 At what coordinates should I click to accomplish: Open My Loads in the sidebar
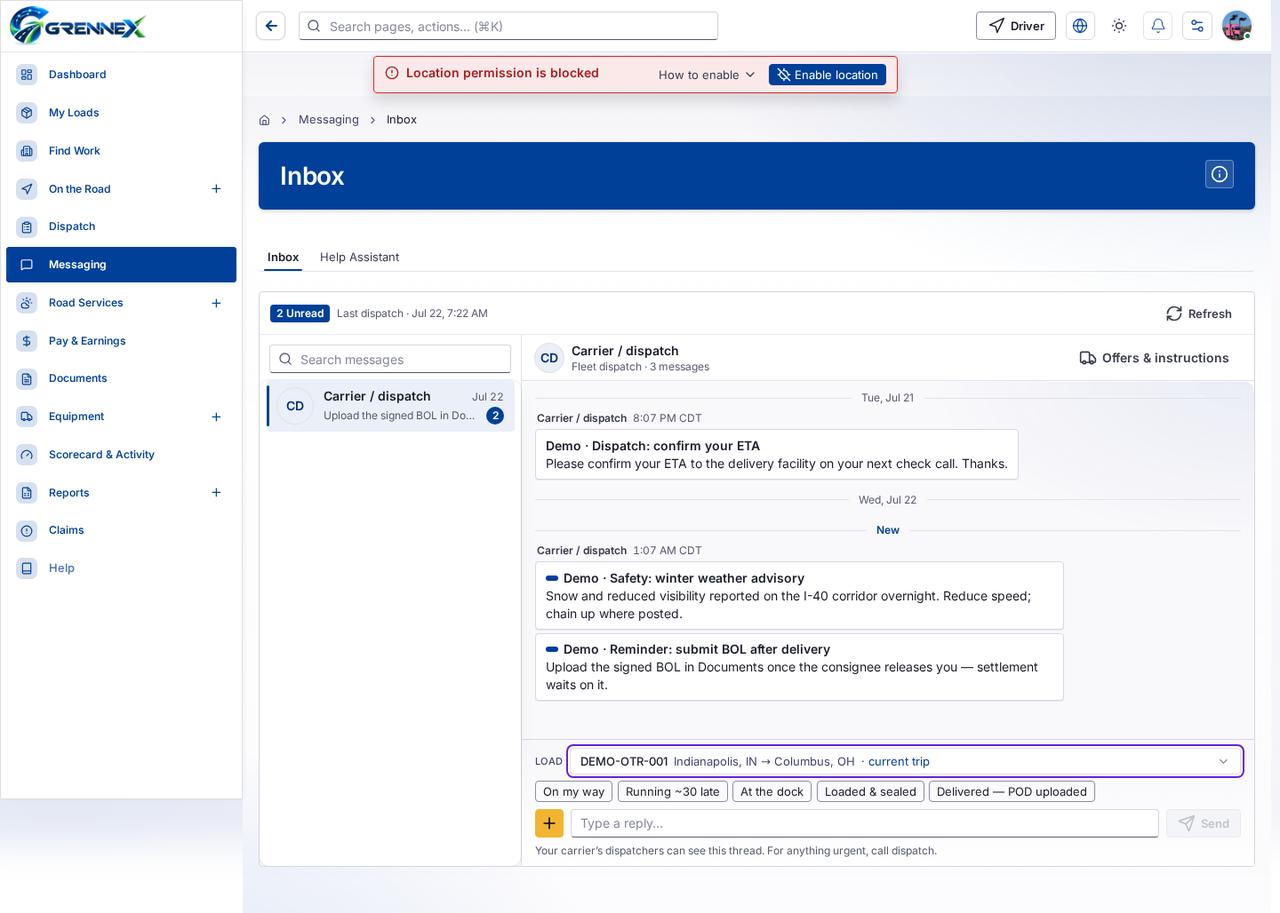[x=121, y=113]
